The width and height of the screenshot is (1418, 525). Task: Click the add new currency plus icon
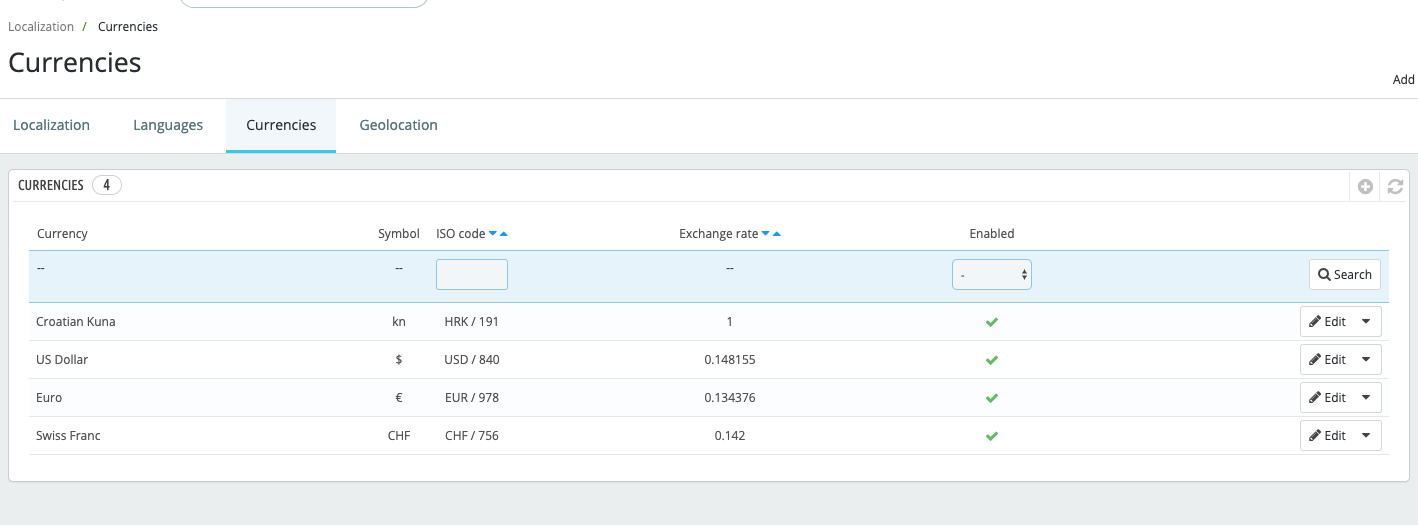coord(1365,186)
